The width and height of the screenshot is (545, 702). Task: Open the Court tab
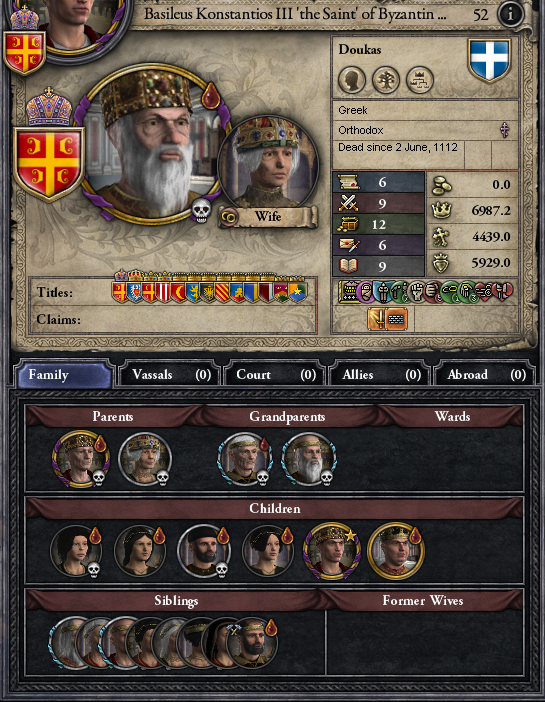click(x=276, y=374)
